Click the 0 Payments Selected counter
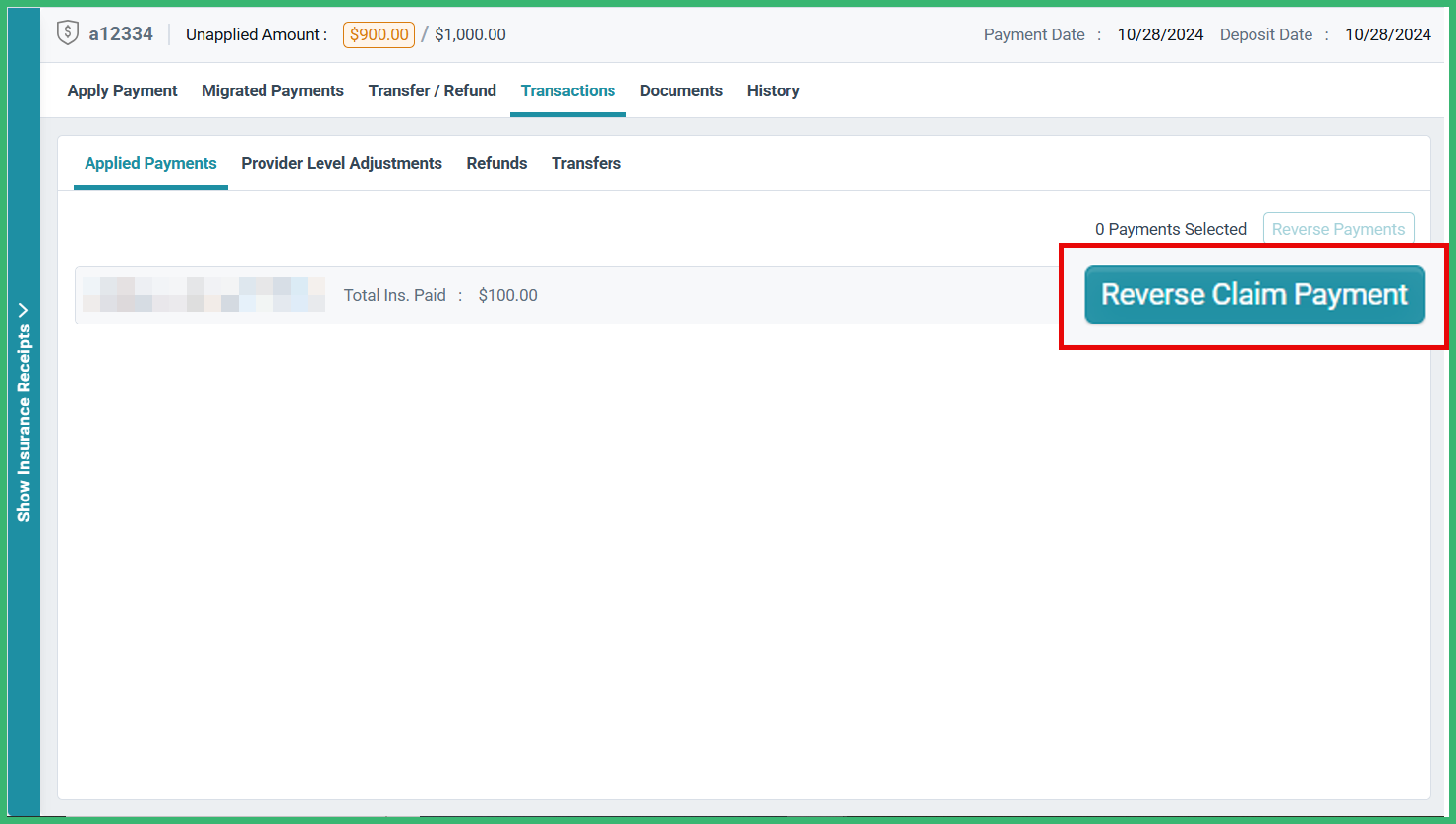This screenshot has height=824, width=1456. [x=1170, y=228]
